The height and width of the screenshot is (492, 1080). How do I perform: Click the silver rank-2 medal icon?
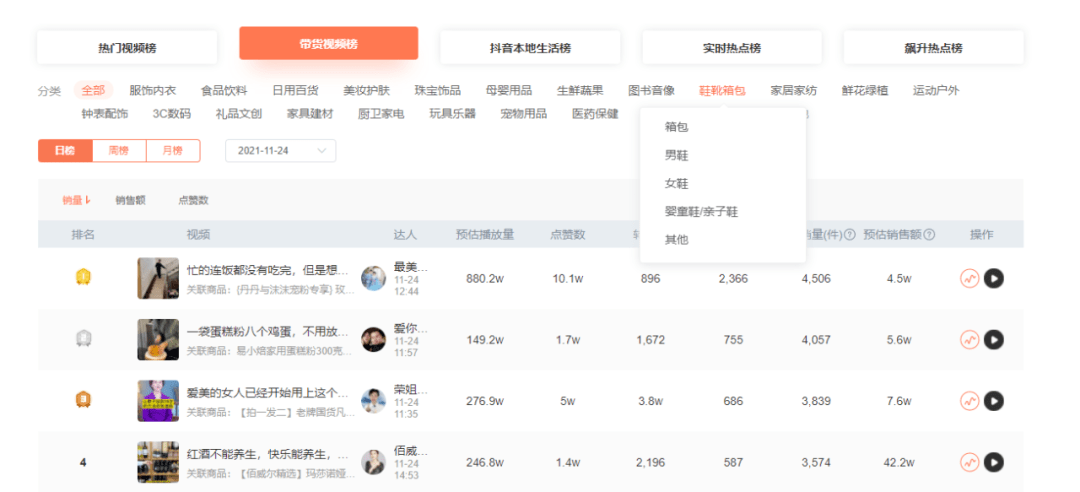[83, 339]
